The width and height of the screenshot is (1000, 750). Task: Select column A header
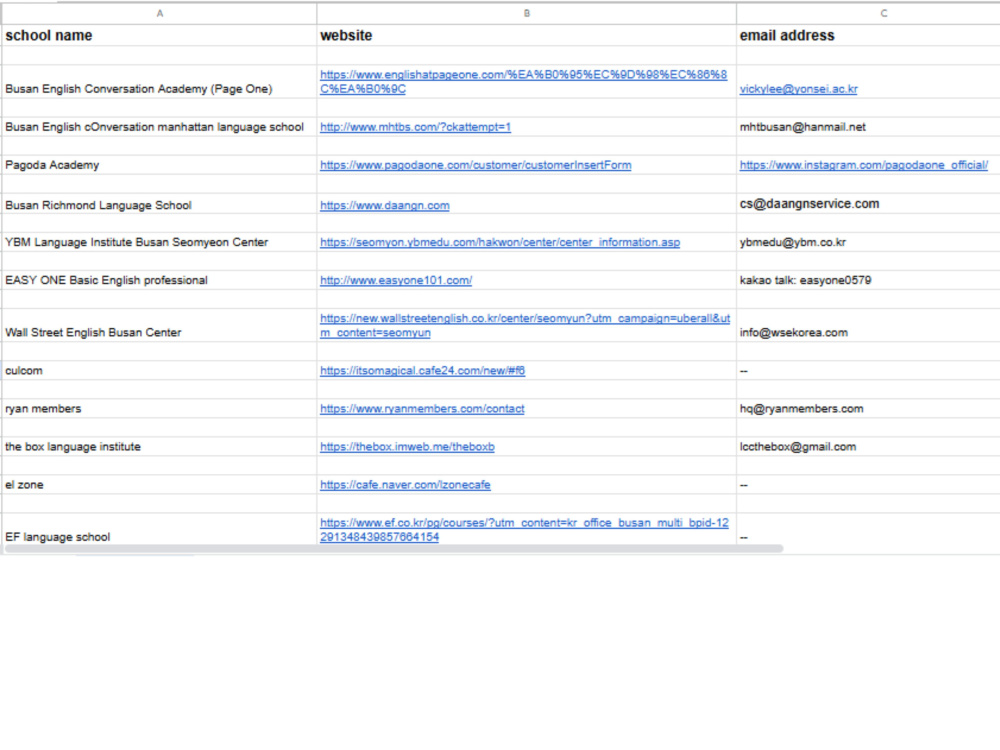pyautogui.click(x=159, y=13)
